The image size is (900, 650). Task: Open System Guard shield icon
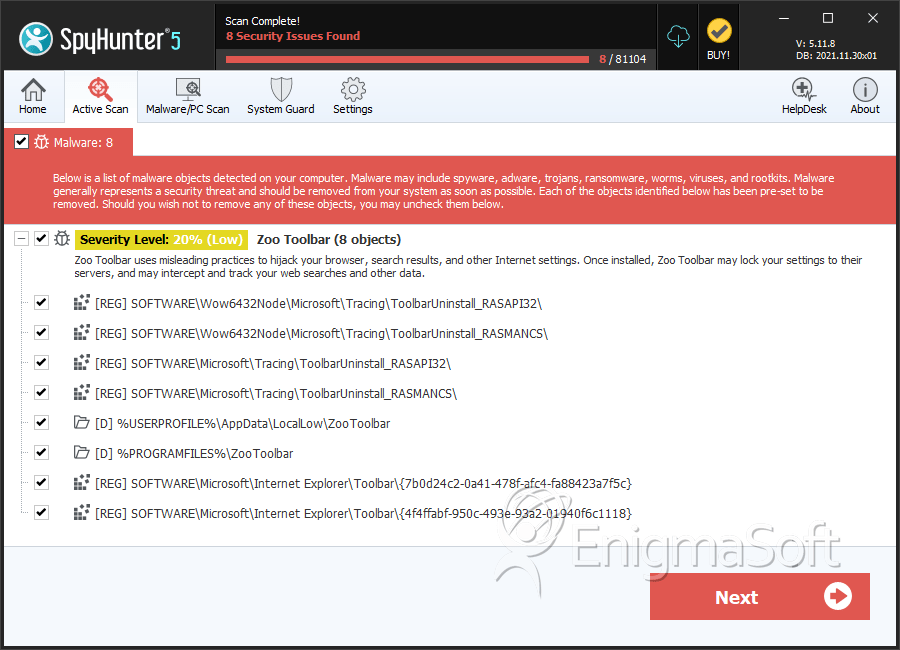pyautogui.click(x=280, y=97)
